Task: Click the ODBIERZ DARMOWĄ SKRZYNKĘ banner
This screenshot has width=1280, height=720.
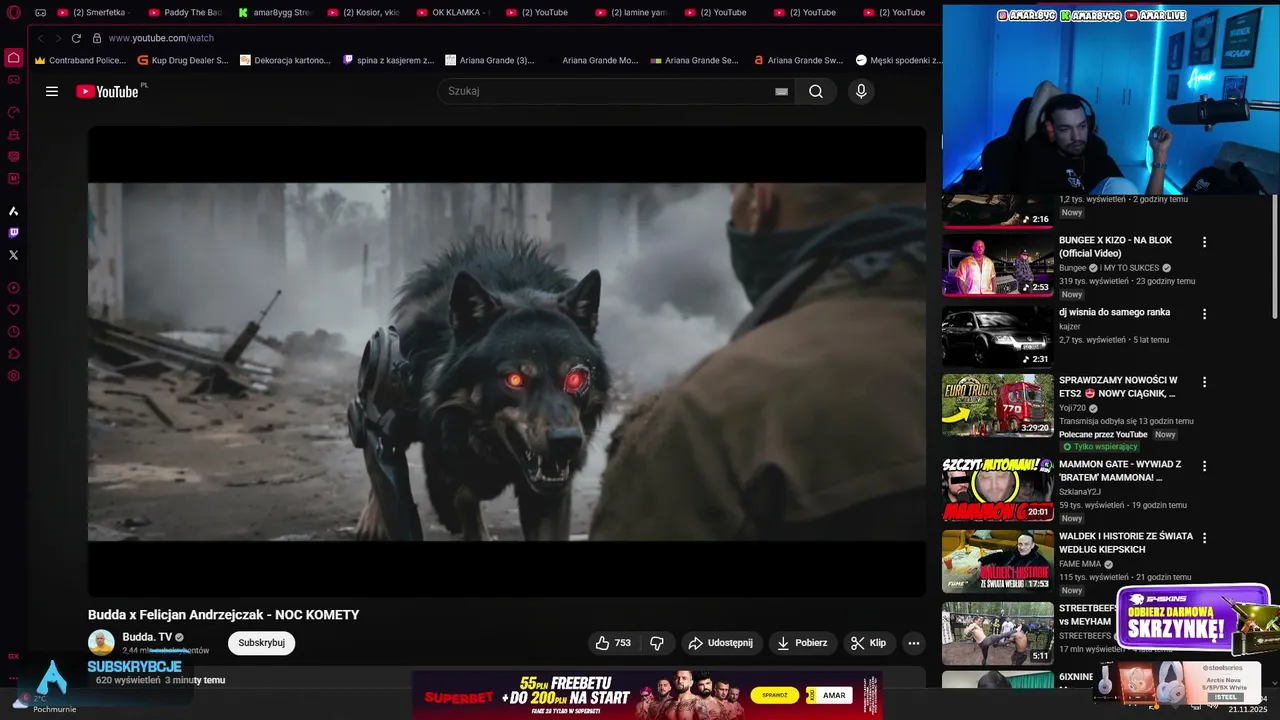Action: [x=1193, y=621]
